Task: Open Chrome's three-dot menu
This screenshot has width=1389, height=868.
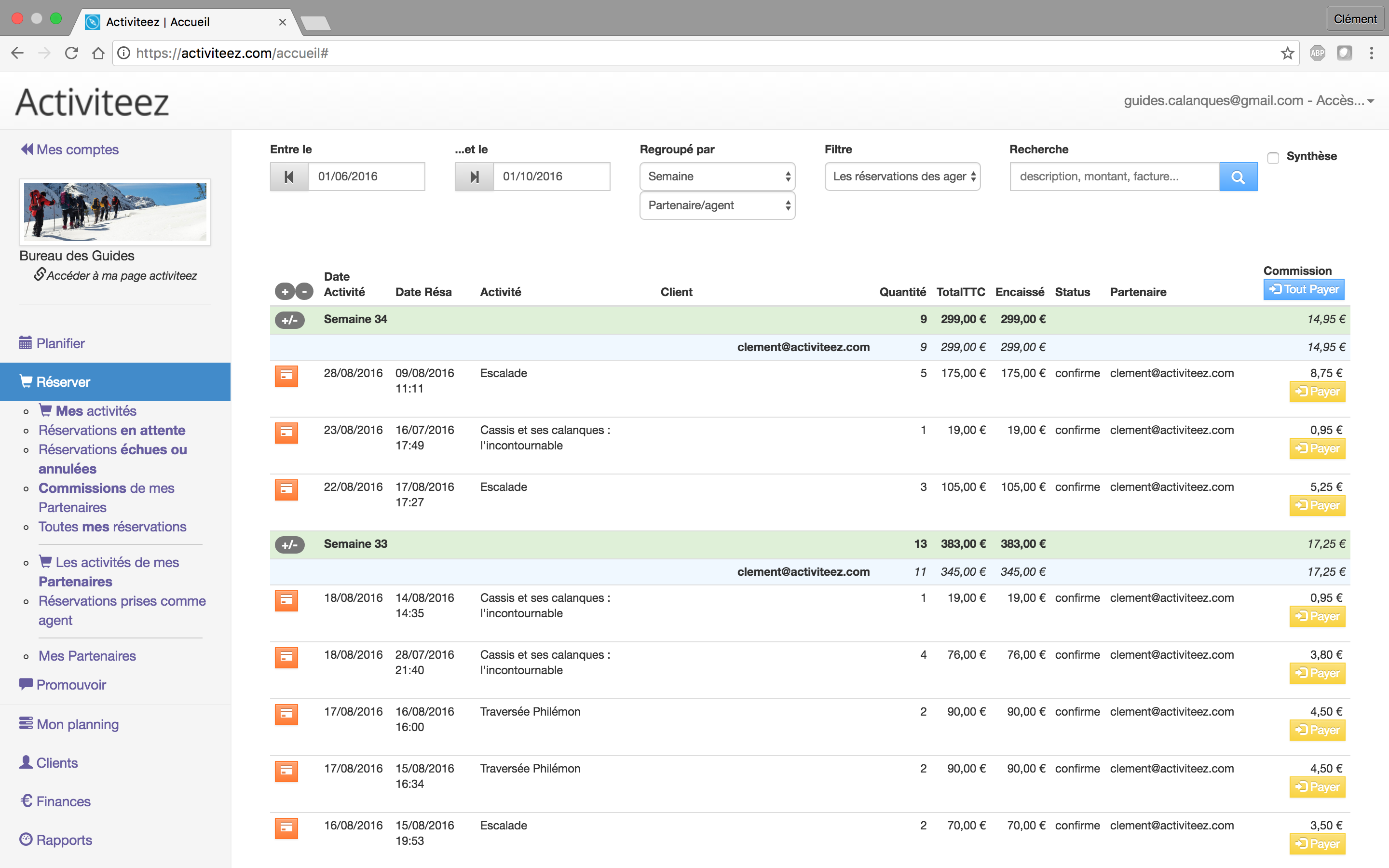Action: [x=1371, y=54]
